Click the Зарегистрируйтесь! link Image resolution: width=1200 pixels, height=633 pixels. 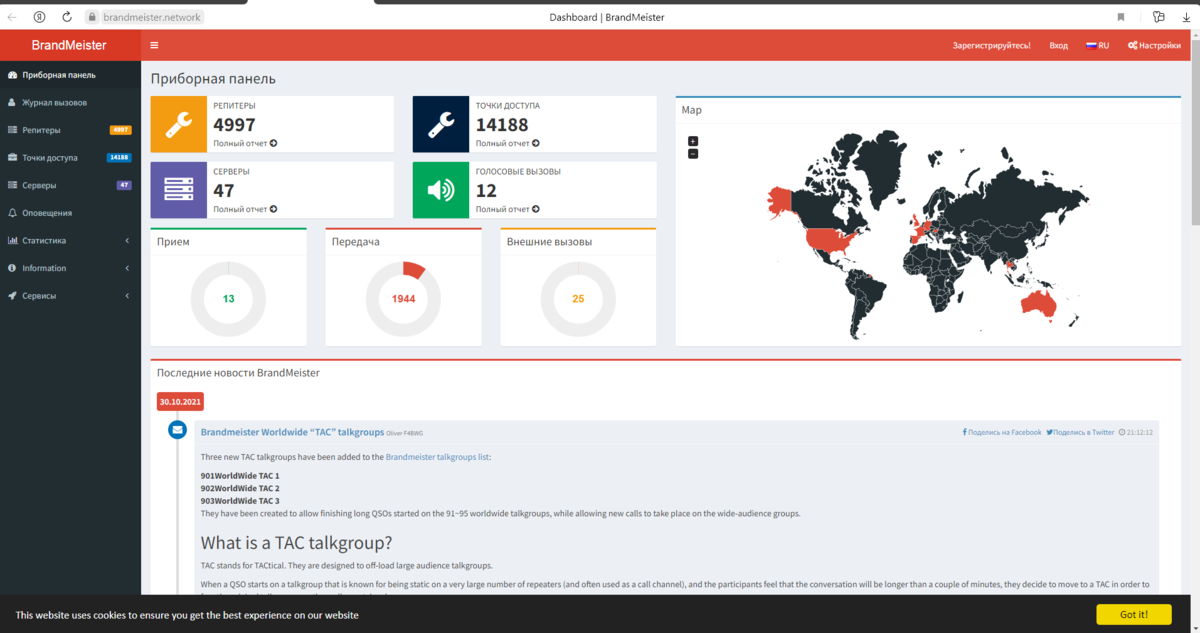[992, 45]
